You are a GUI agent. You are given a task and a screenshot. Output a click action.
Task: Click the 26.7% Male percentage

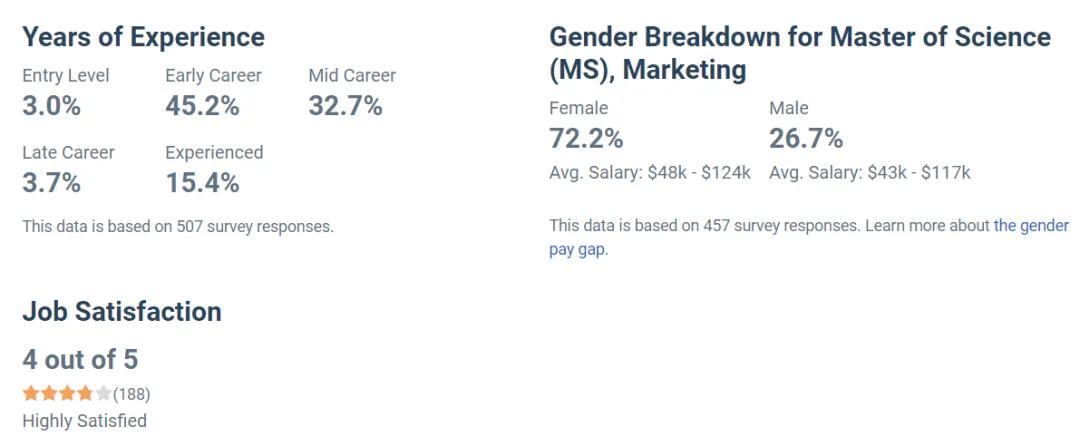coord(806,138)
